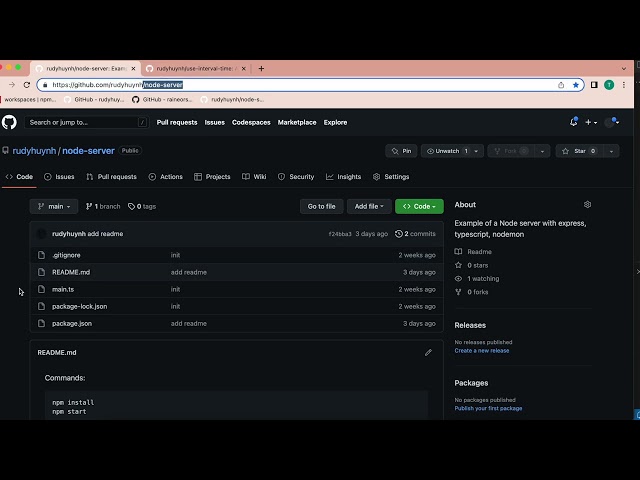The image size is (640, 480).
Task: Open the 2 commits history link
Action: (415, 234)
